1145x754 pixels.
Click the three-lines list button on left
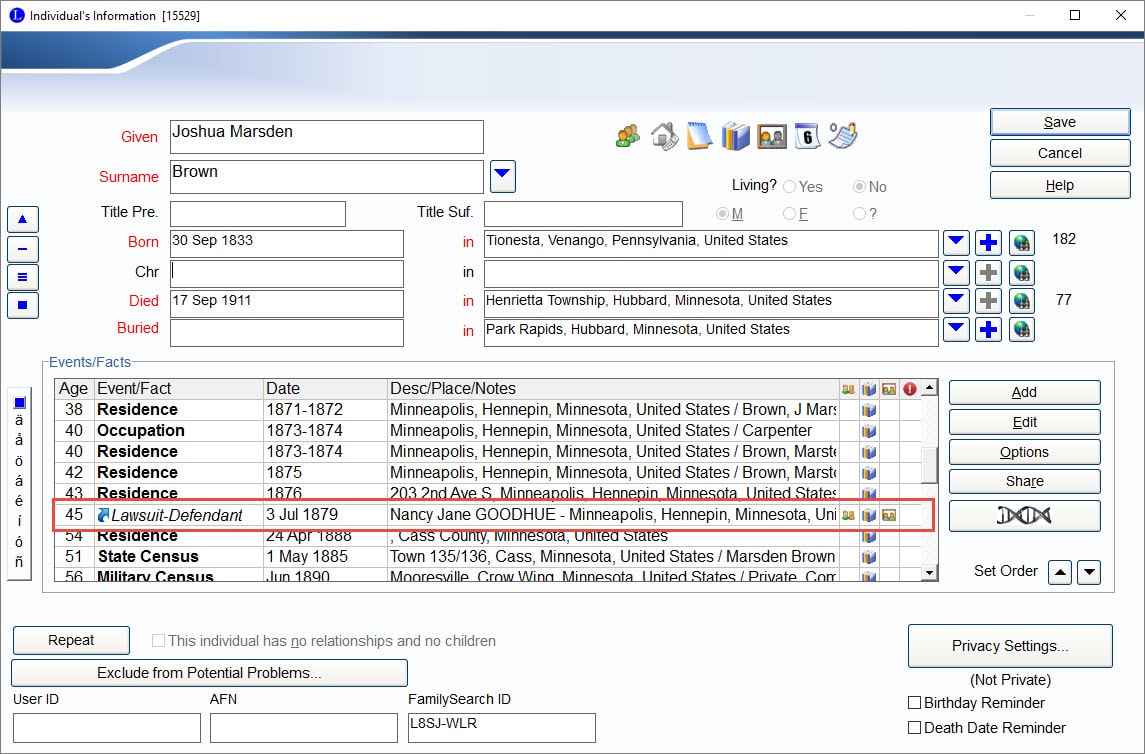pyautogui.click(x=23, y=277)
